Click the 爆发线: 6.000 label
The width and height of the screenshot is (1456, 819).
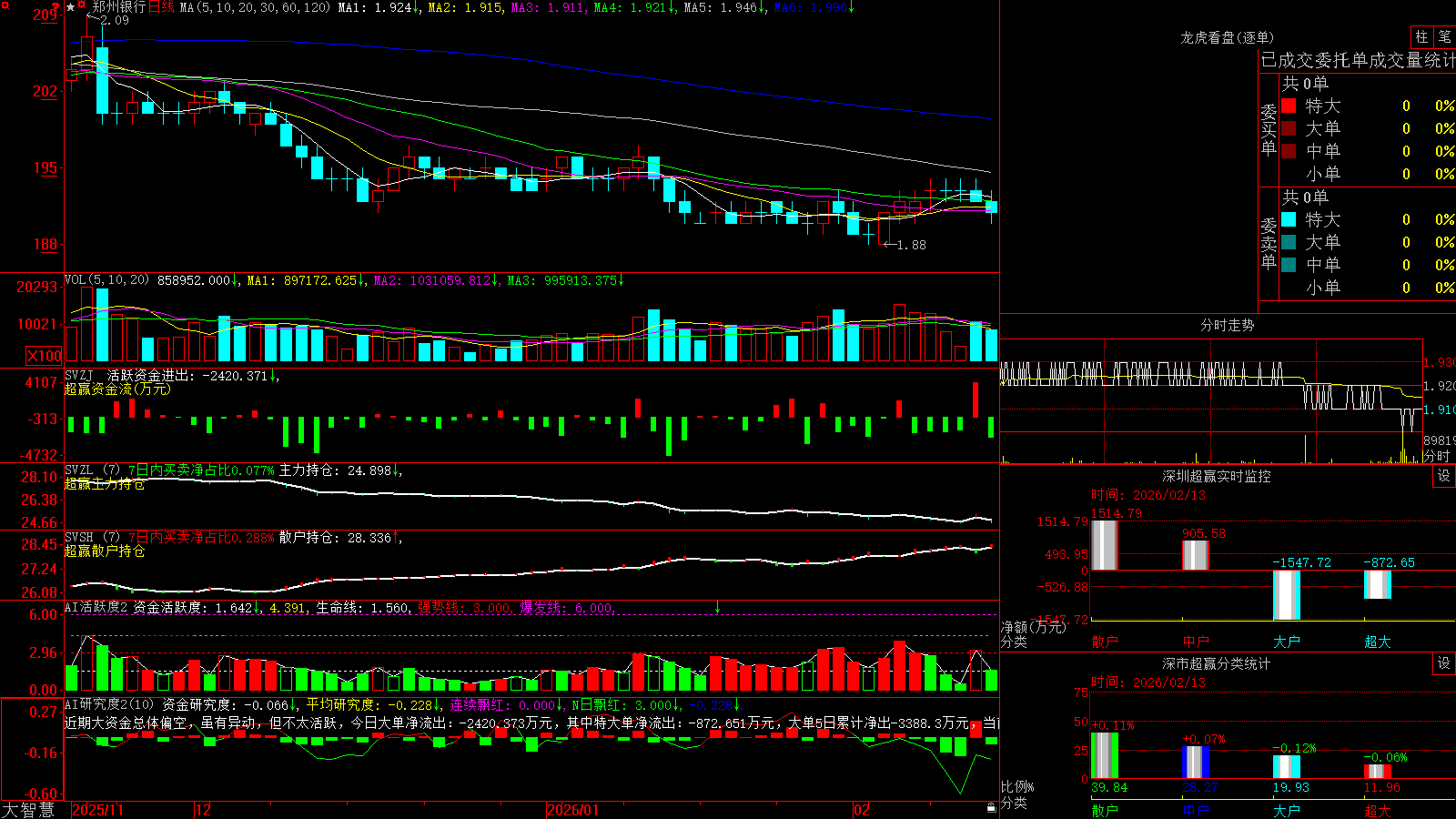[566, 608]
